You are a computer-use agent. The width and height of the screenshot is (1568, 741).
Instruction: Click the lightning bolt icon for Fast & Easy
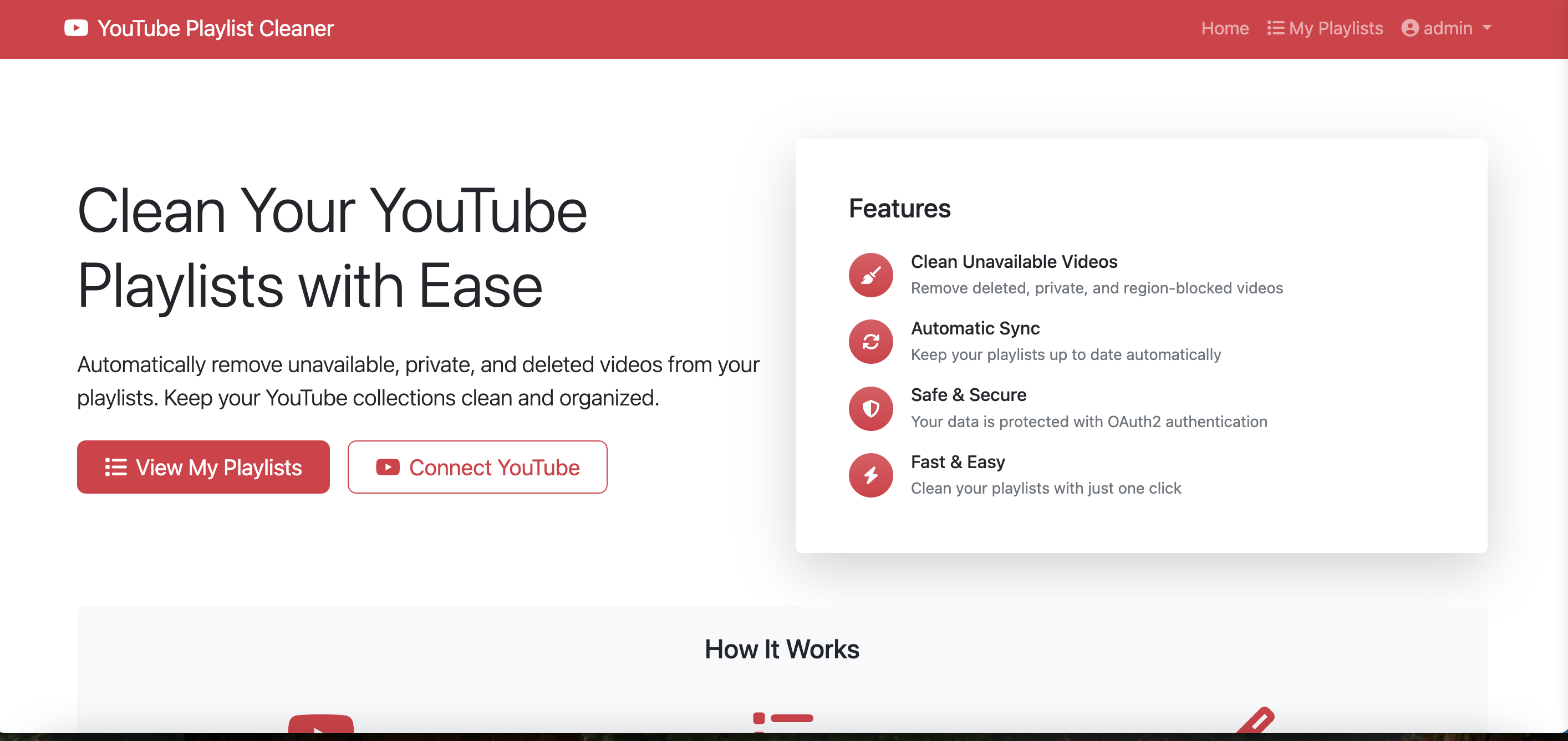[870, 475]
